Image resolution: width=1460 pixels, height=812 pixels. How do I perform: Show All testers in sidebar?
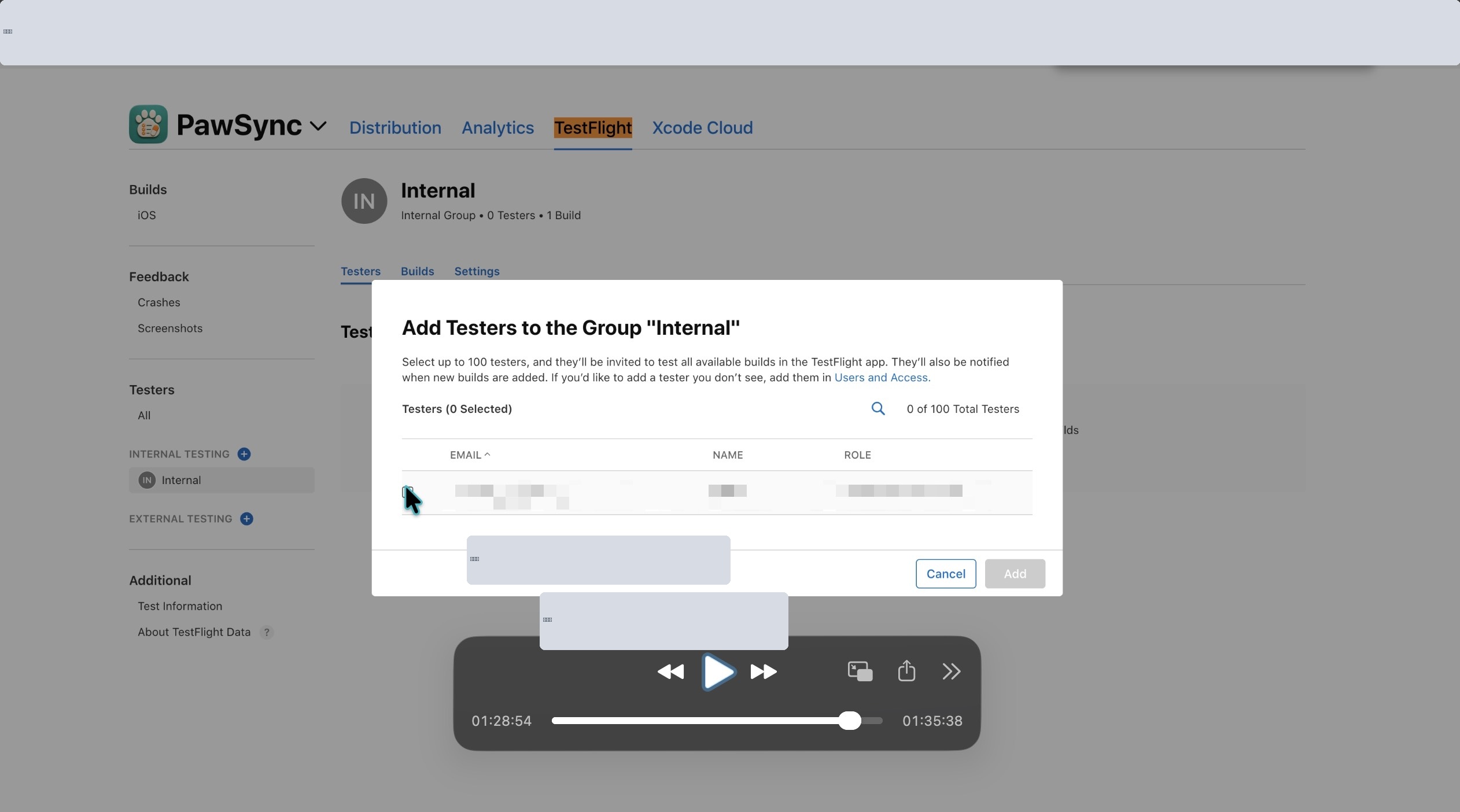tap(144, 415)
